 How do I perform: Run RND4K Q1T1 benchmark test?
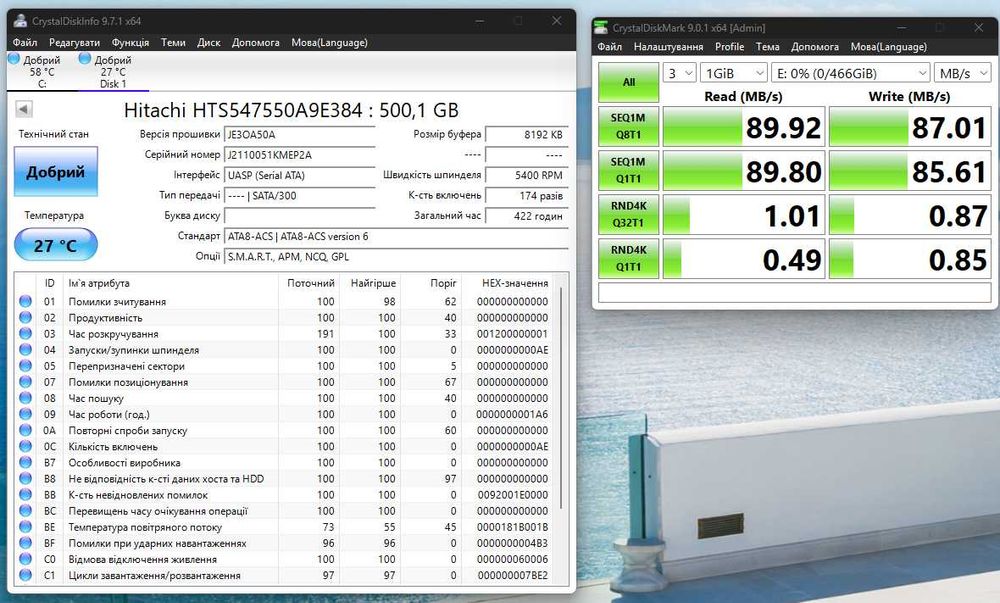click(628, 258)
